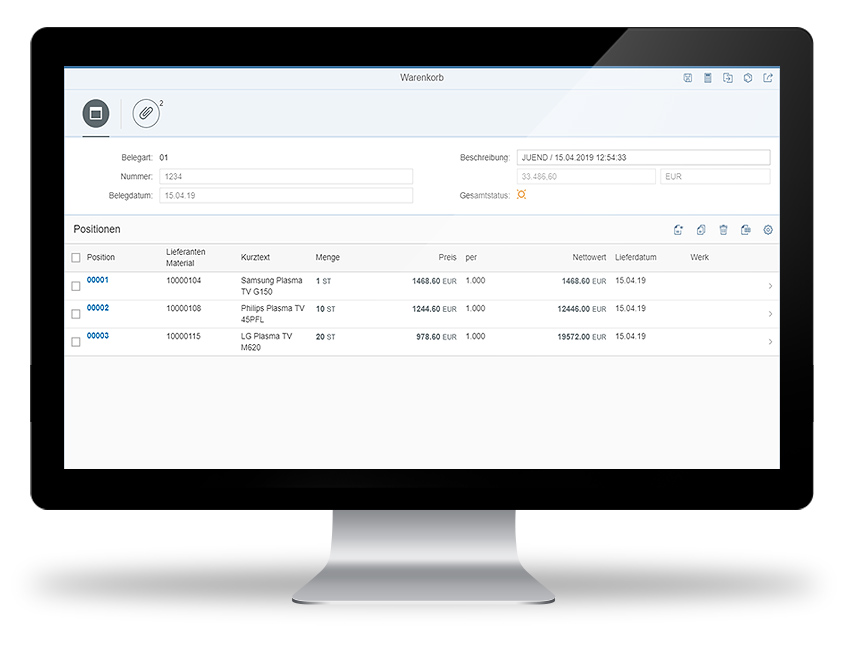Click the net value 19572.00 EUR

(582, 337)
